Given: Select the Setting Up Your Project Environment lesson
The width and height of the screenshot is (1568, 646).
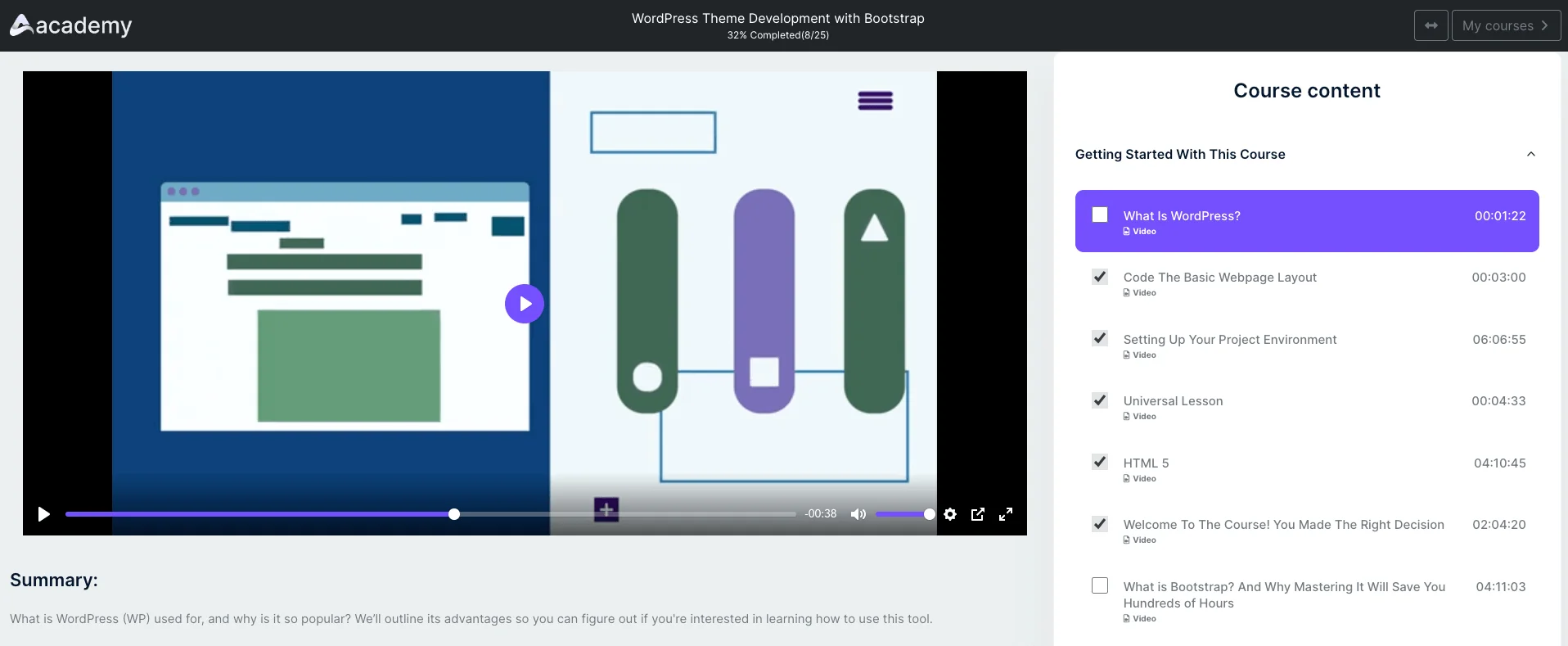Looking at the screenshot, I should pos(1229,340).
